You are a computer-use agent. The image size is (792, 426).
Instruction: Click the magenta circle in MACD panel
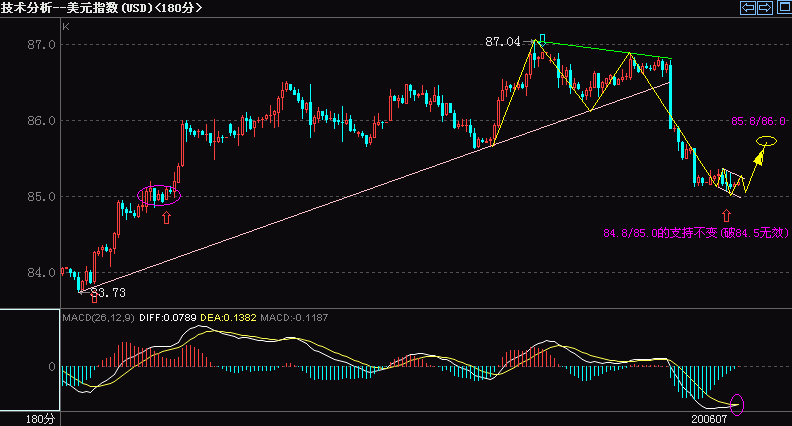738,404
